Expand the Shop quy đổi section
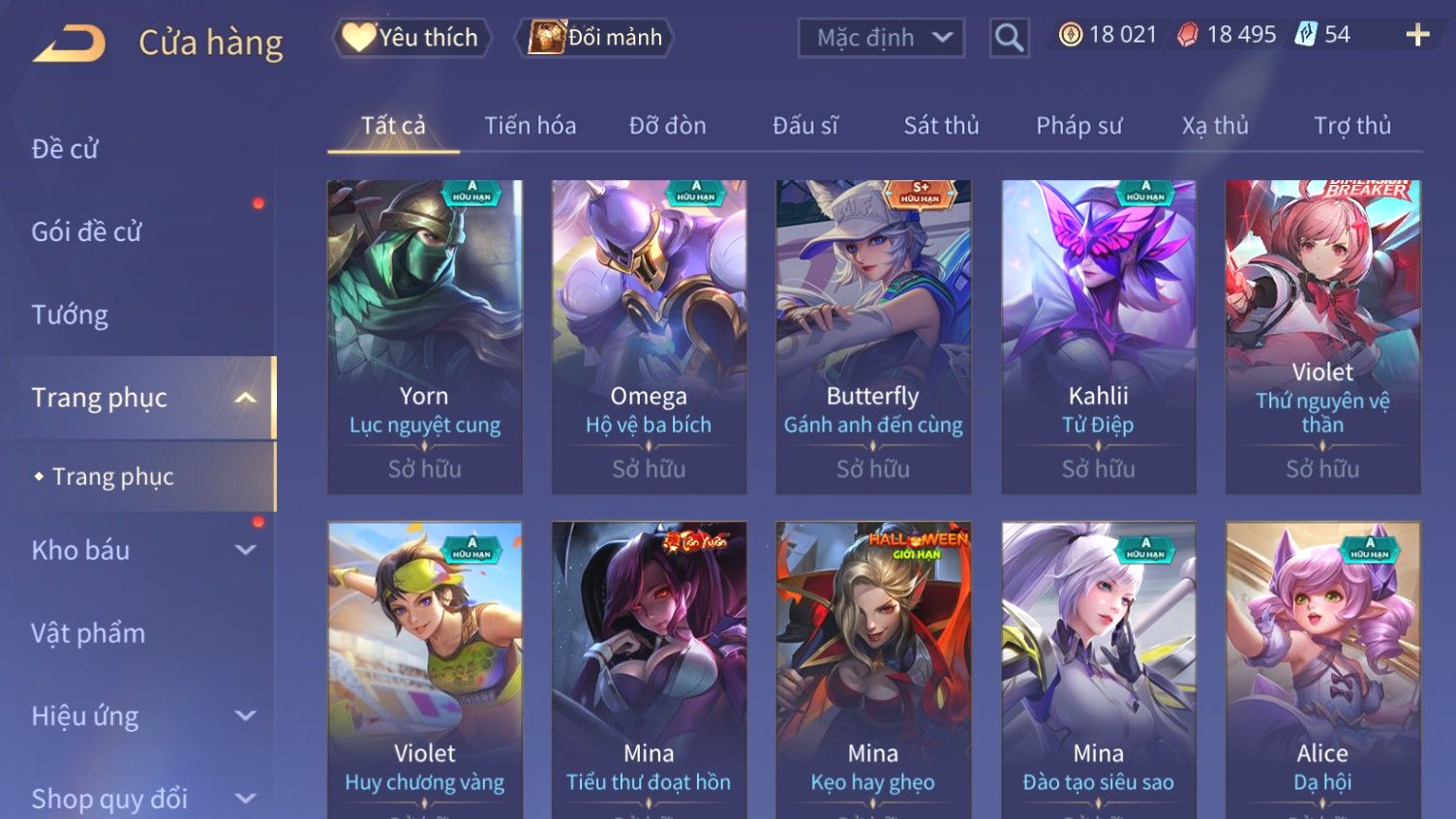1456x819 pixels. pos(246,799)
